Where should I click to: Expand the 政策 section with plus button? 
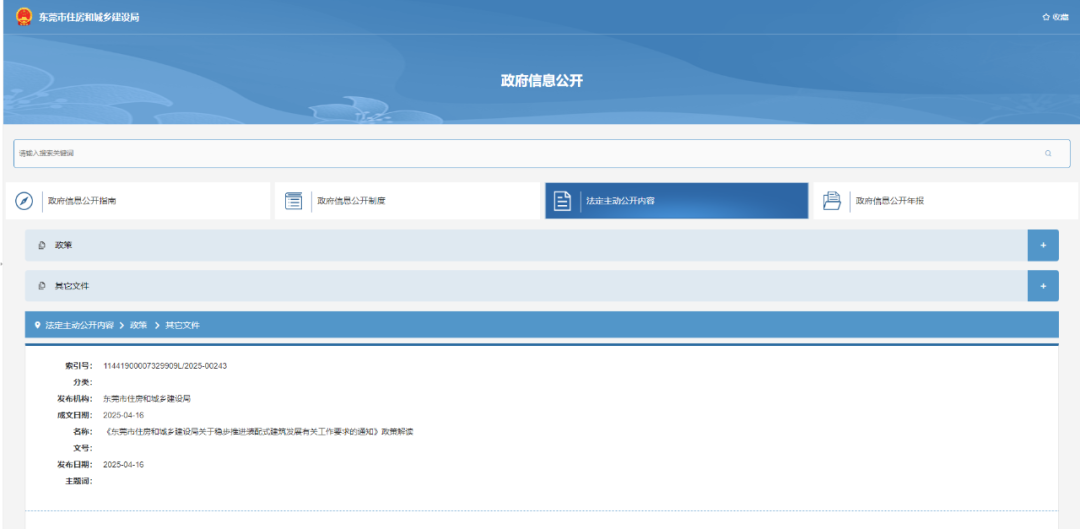[1042, 245]
